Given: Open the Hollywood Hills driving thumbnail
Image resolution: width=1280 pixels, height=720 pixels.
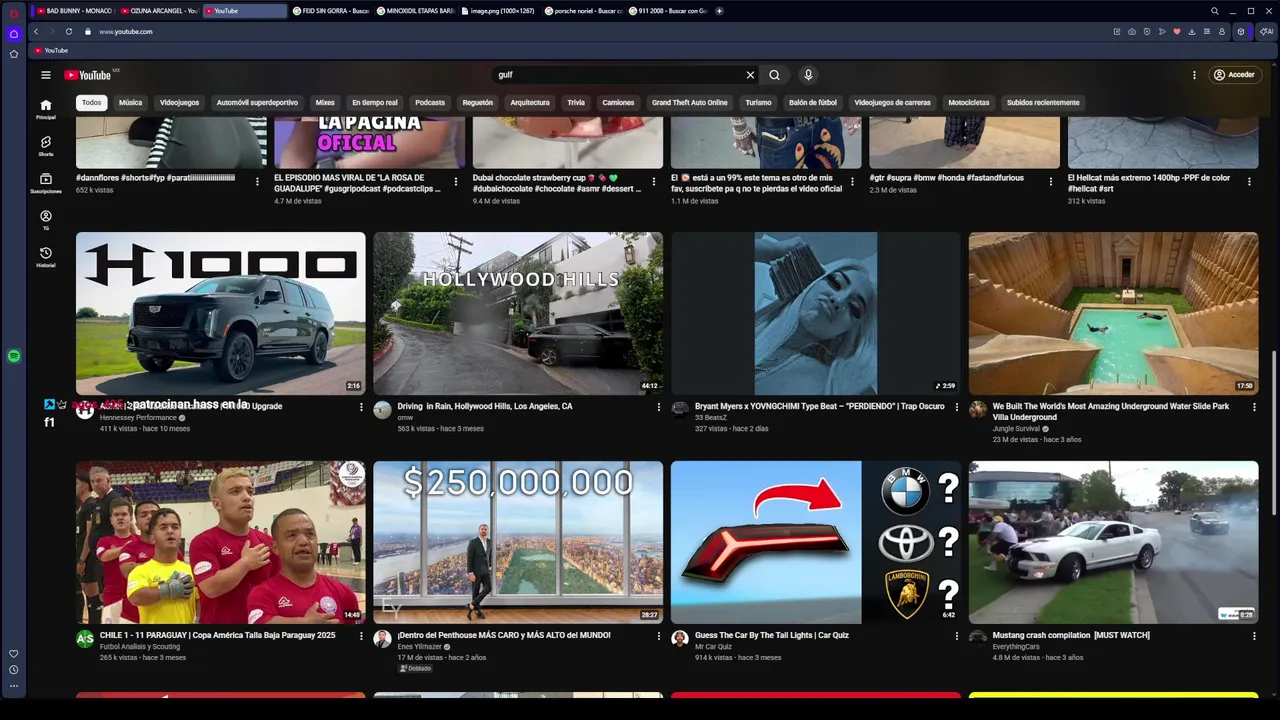Looking at the screenshot, I should 518,313.
